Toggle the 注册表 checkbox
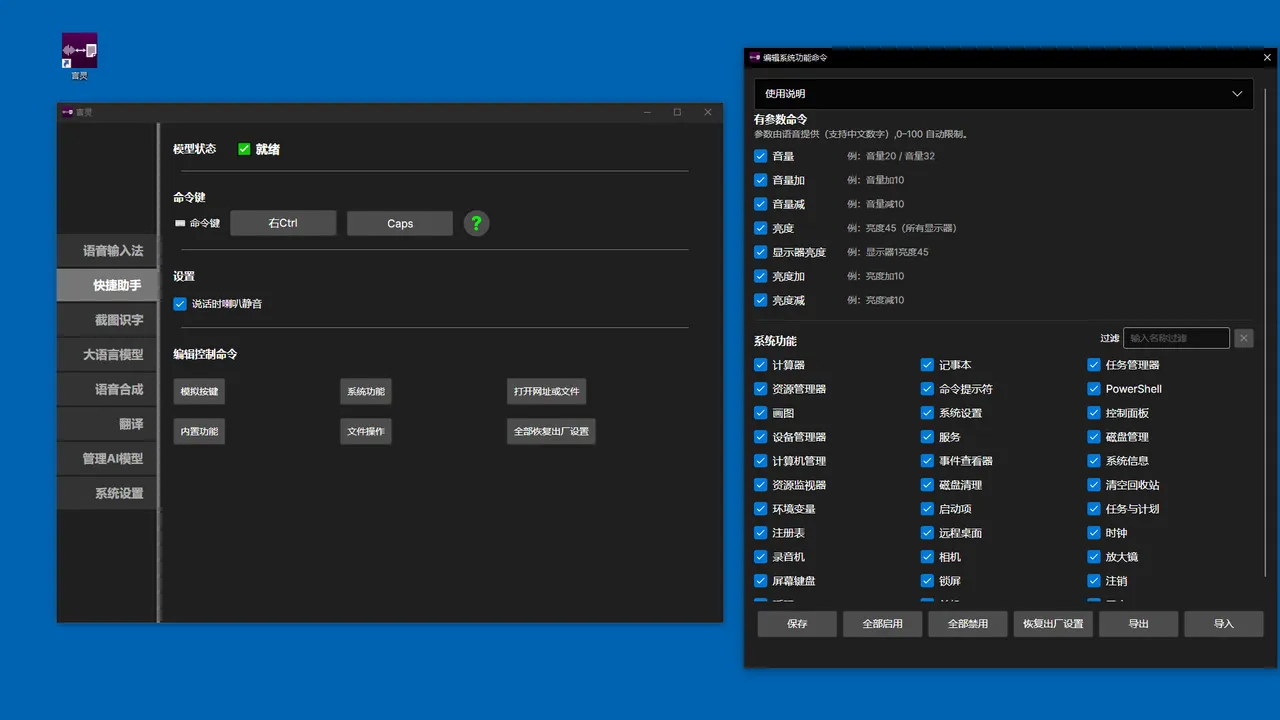The height and width of the screenshot is (720, 1280). click(761, 533)
